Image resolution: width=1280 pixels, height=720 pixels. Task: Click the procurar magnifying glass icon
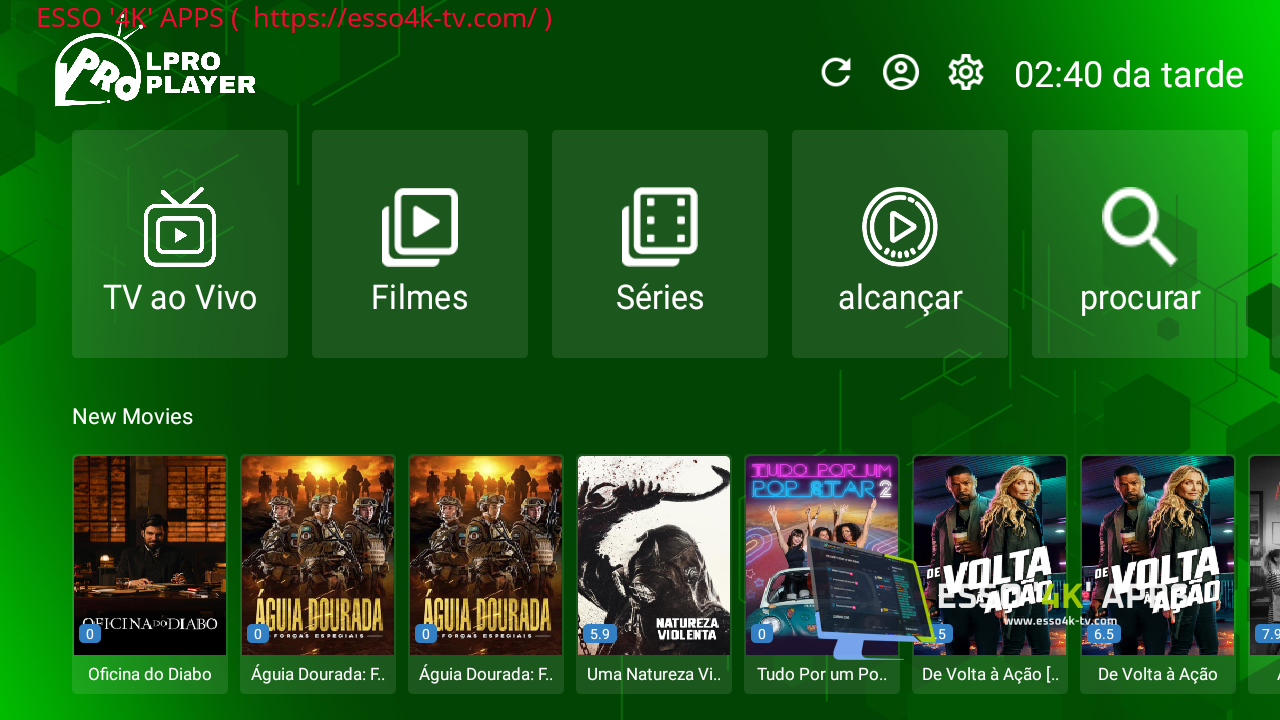pos(1140,228)
